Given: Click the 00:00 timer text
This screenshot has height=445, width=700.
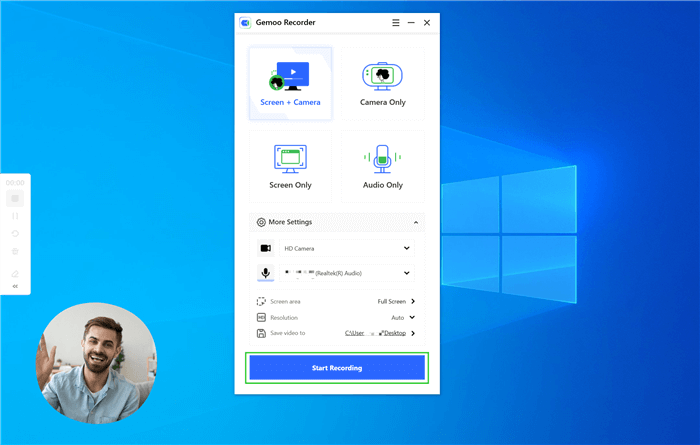Looking at the screenshot, I should 15,183.
